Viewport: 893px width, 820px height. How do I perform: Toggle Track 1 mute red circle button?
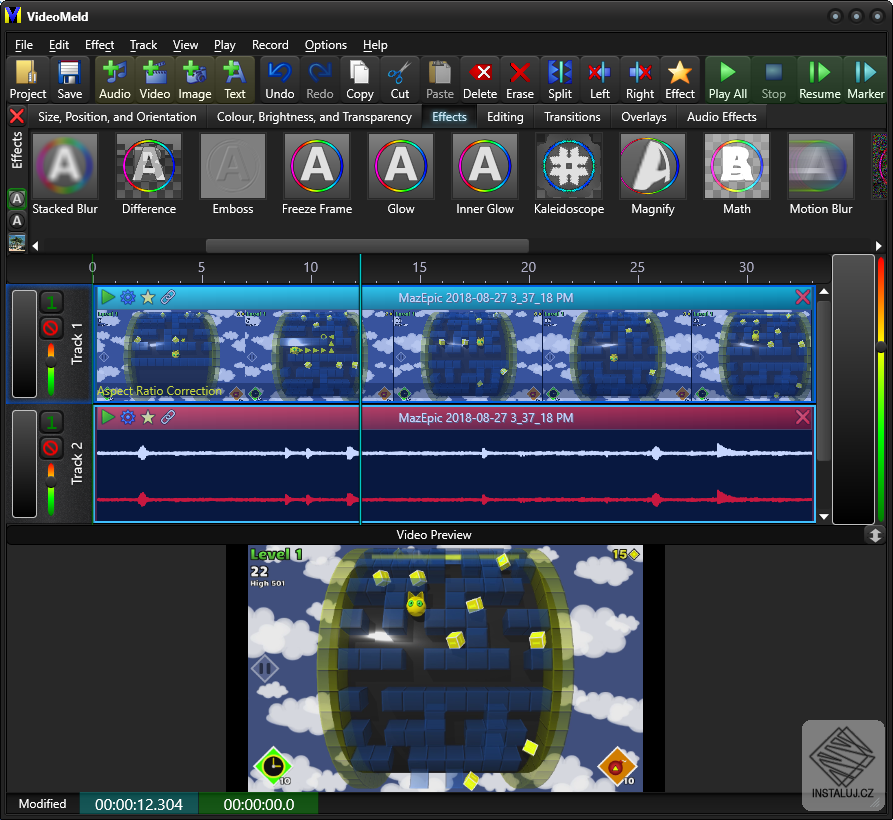click(x=51, y=328)
